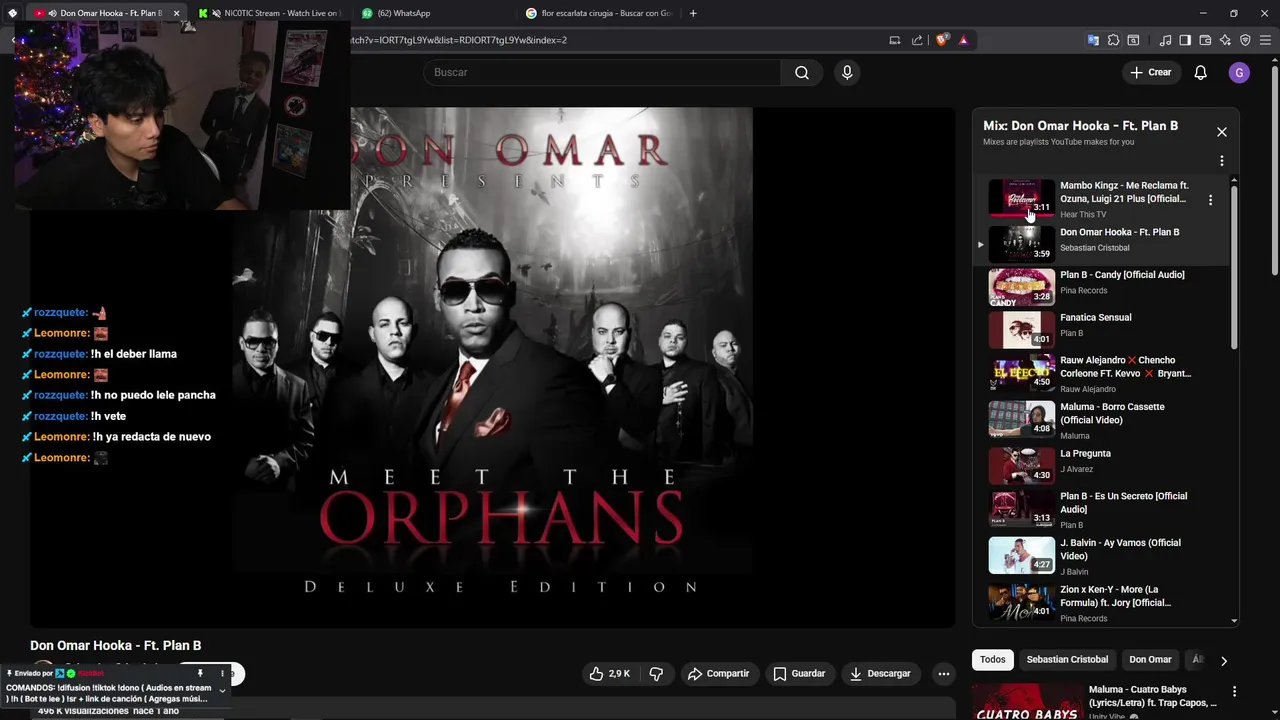
Task: Close the Mix playlist panel
Action: [1221, 132]
